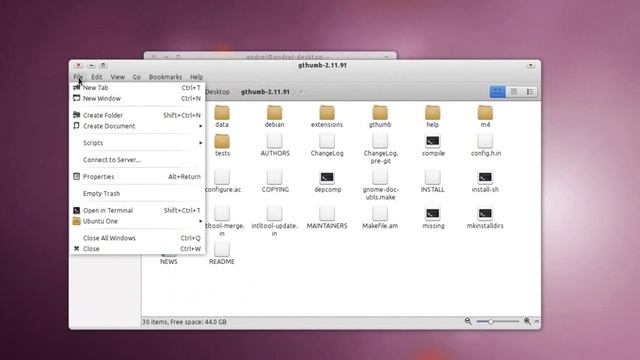Click the zoom out magnifier icon
Viewport: 640px width, 360px height.
tap(468, 322)
